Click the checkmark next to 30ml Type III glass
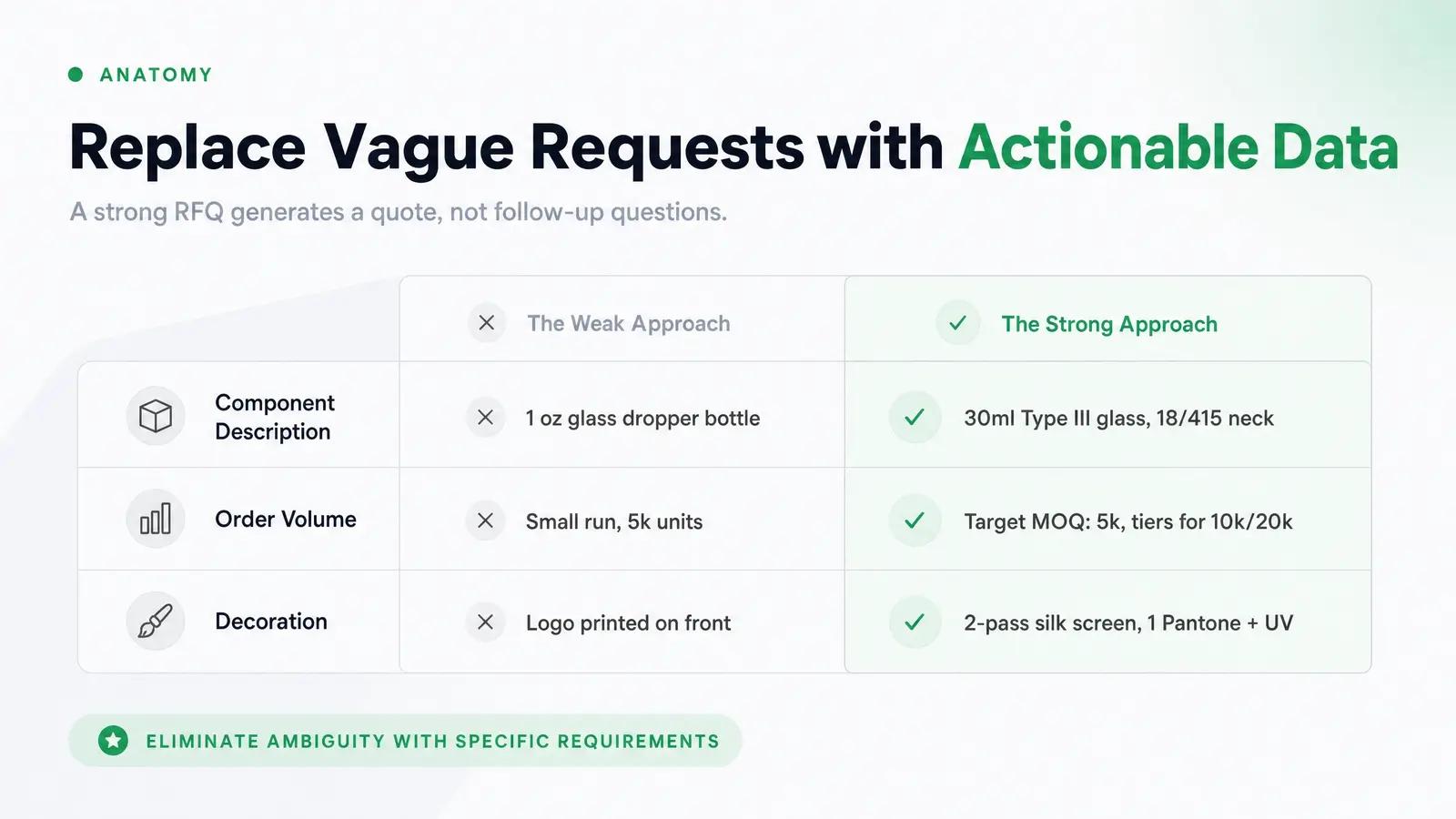This screenshot has width=1456, height=819. tap(915, 418)
